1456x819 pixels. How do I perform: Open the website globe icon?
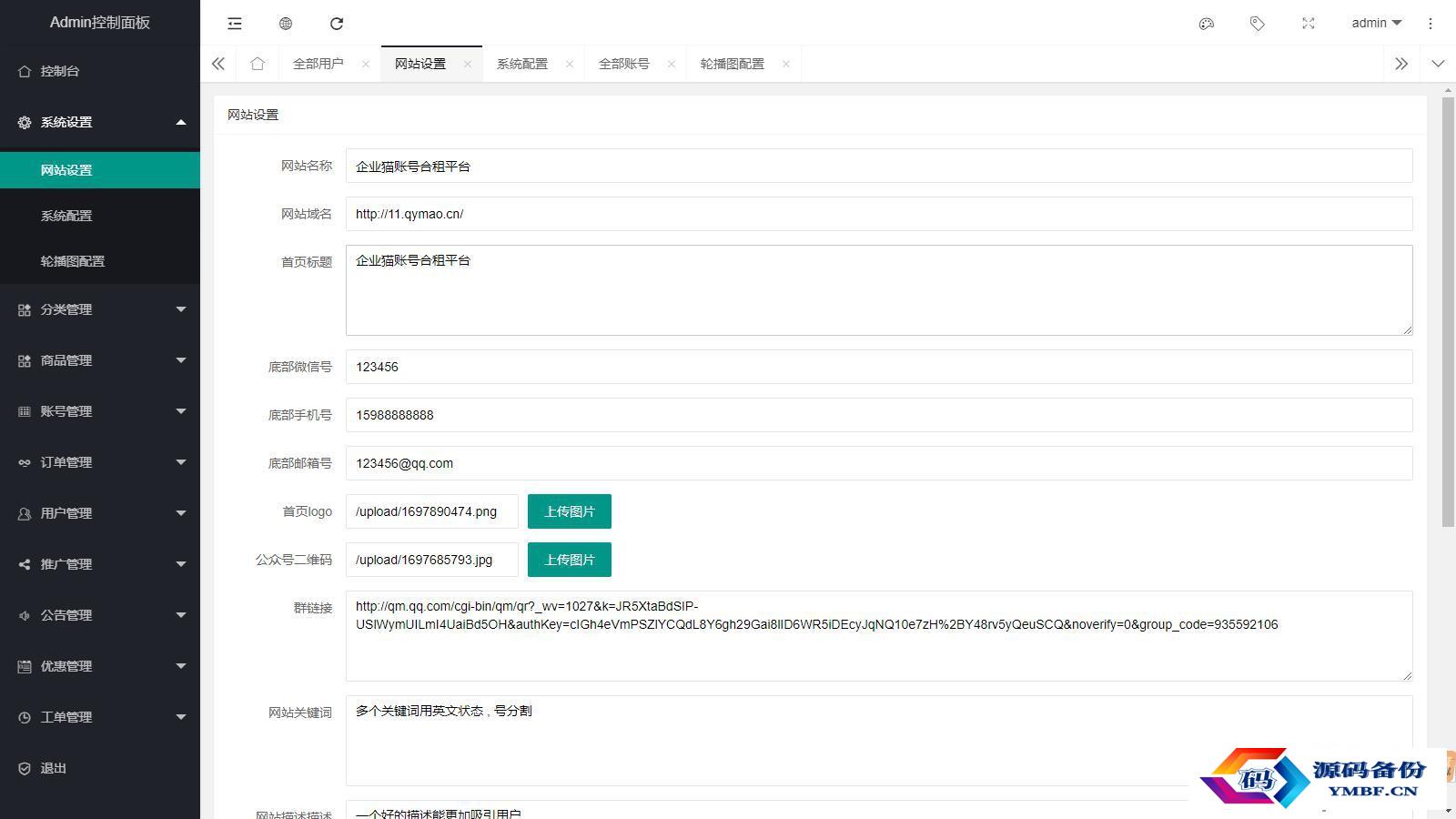click(286, 24)
